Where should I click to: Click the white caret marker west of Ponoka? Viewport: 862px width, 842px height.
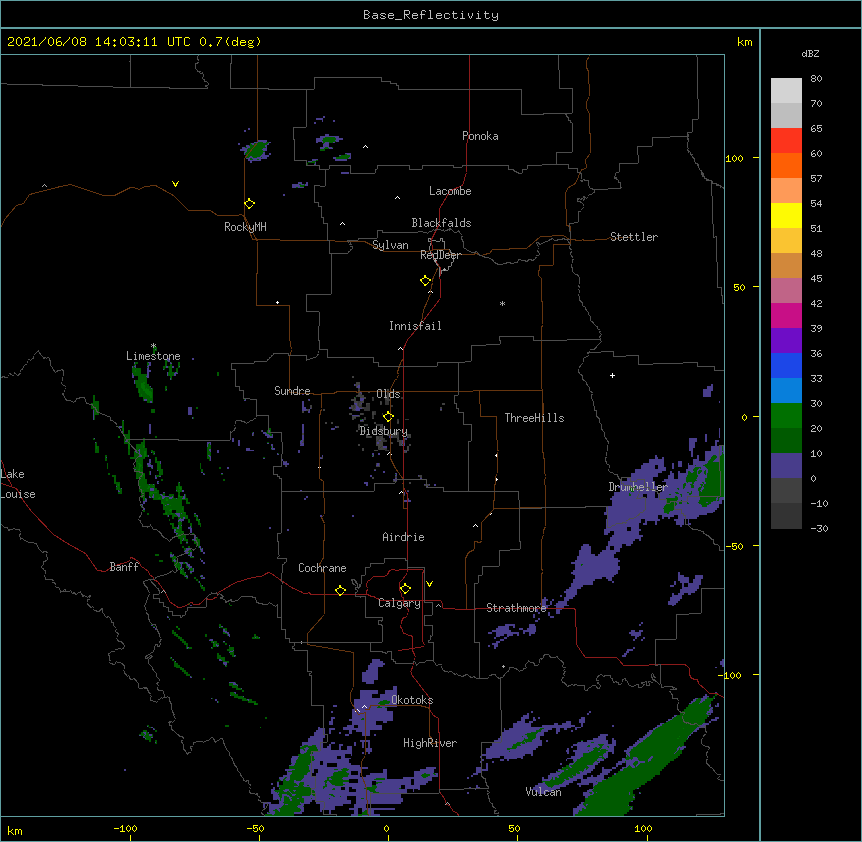point(366,147)
